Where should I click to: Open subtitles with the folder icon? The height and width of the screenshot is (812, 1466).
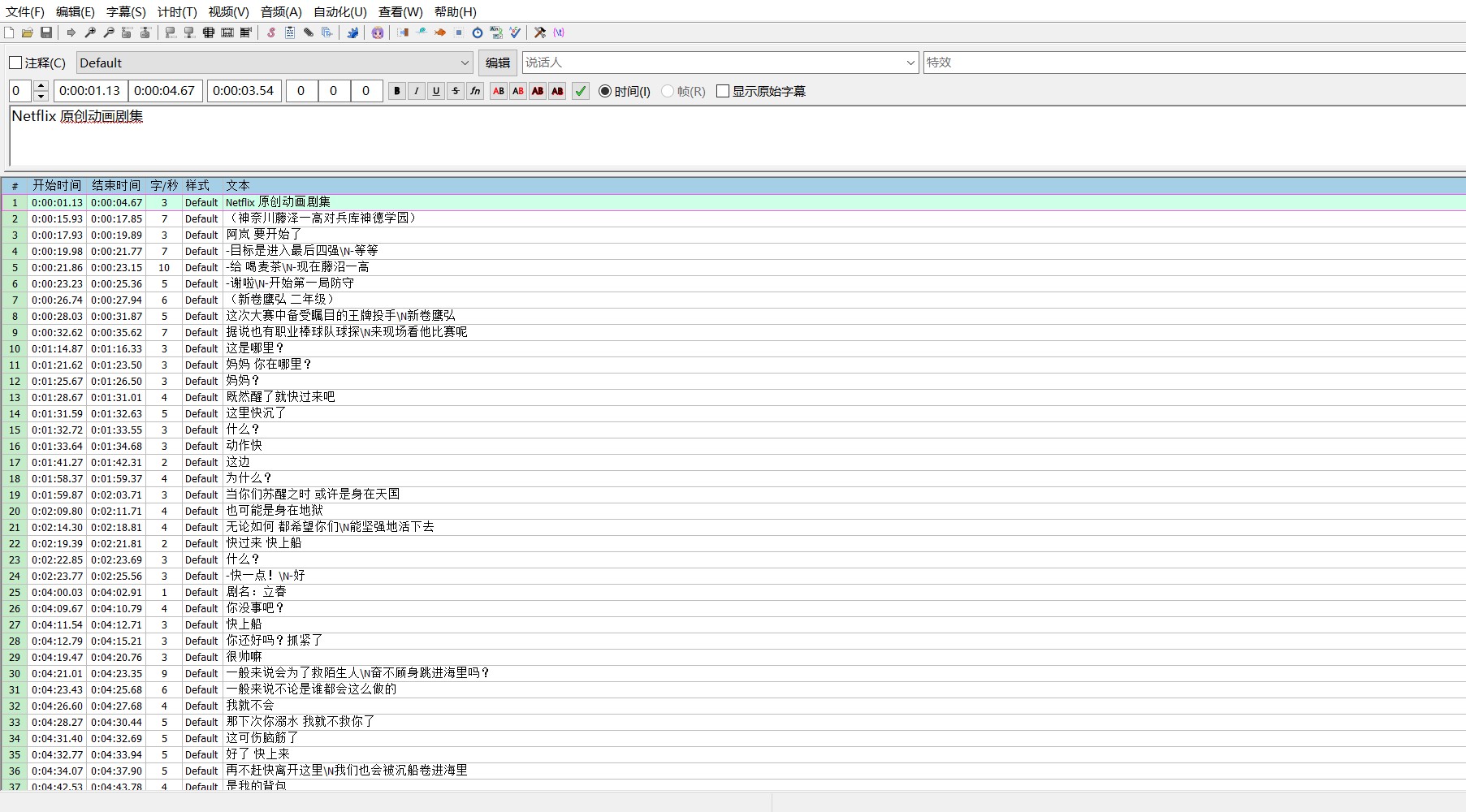tap(28, 32)
